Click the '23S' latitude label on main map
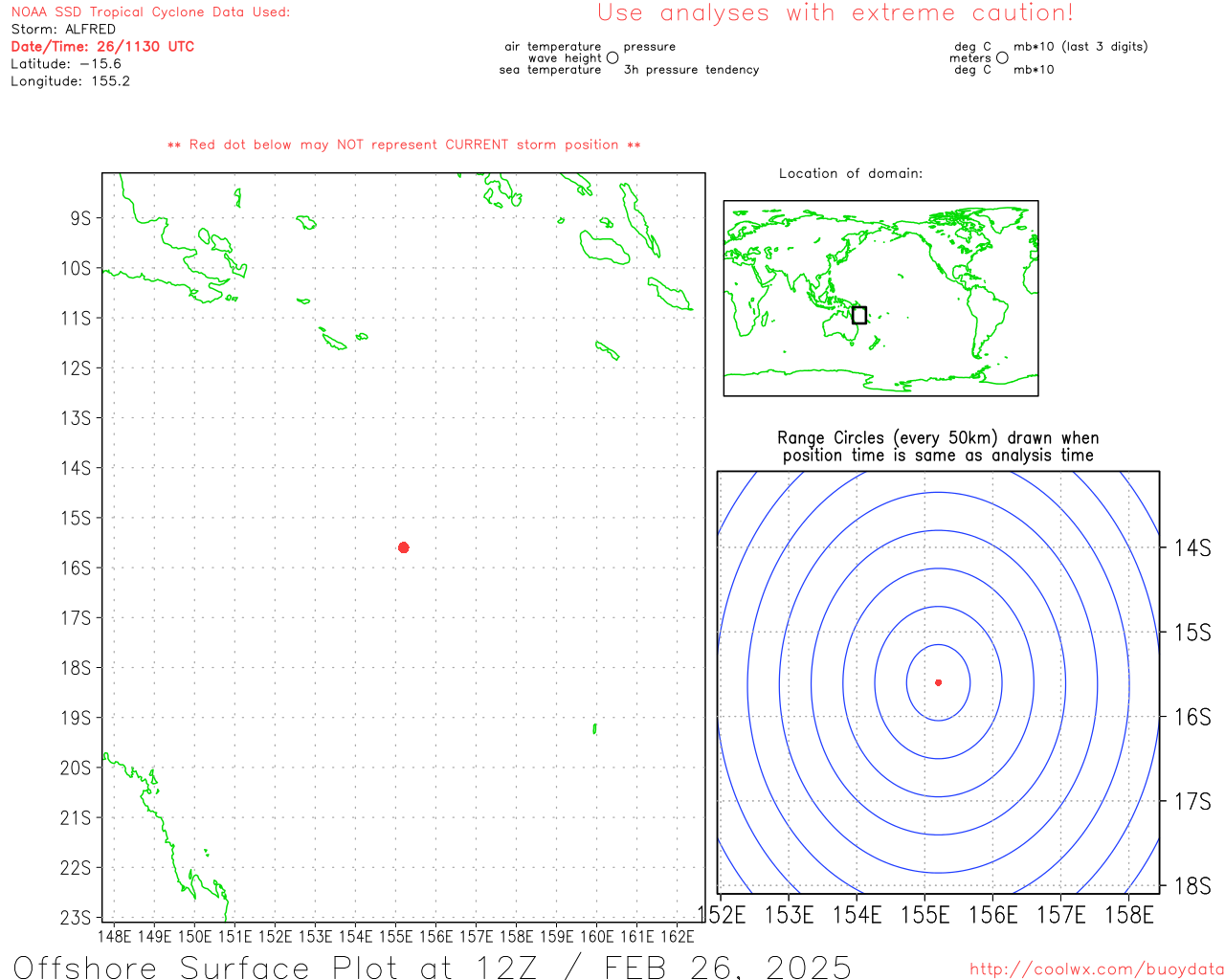 click(76, 918)
